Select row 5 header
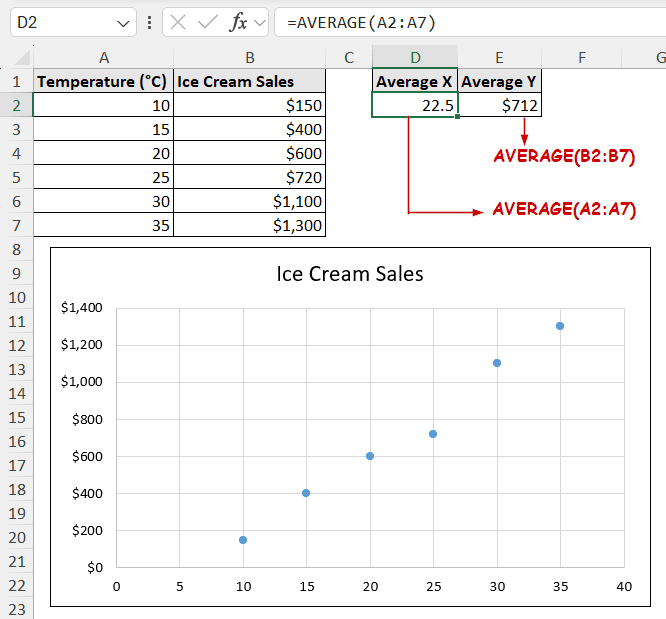Image resolution: width=666 pixels, height=619 pixels. click(x=17, y=177)
